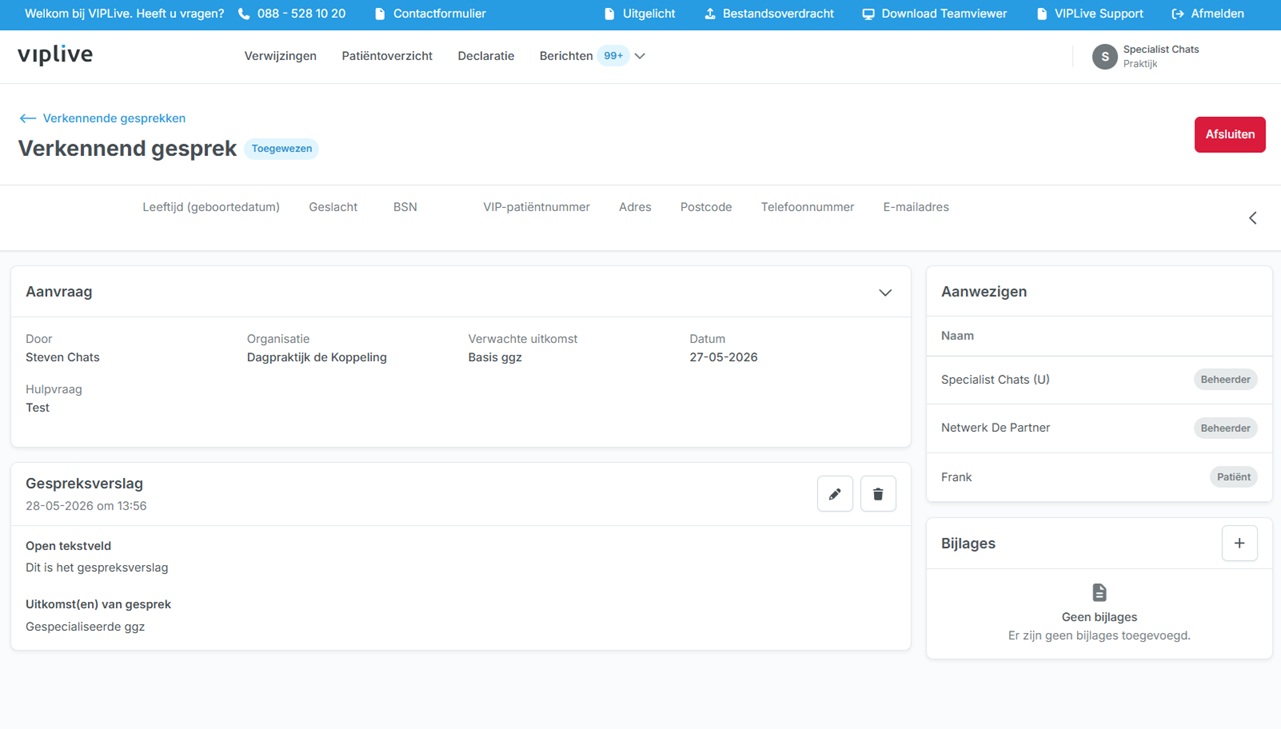This screenshot has height=729, width=1281.
Task: Collapse the patient info bar arrow
Action: tap(1253, 218)
